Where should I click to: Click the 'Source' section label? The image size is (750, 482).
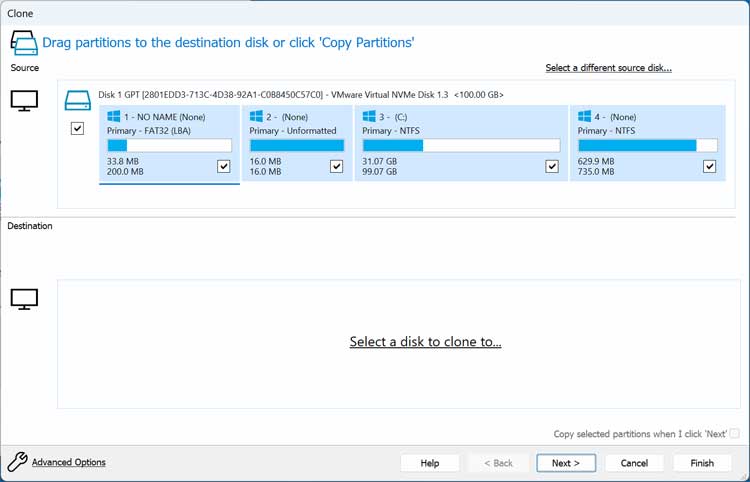coord(24,68)
